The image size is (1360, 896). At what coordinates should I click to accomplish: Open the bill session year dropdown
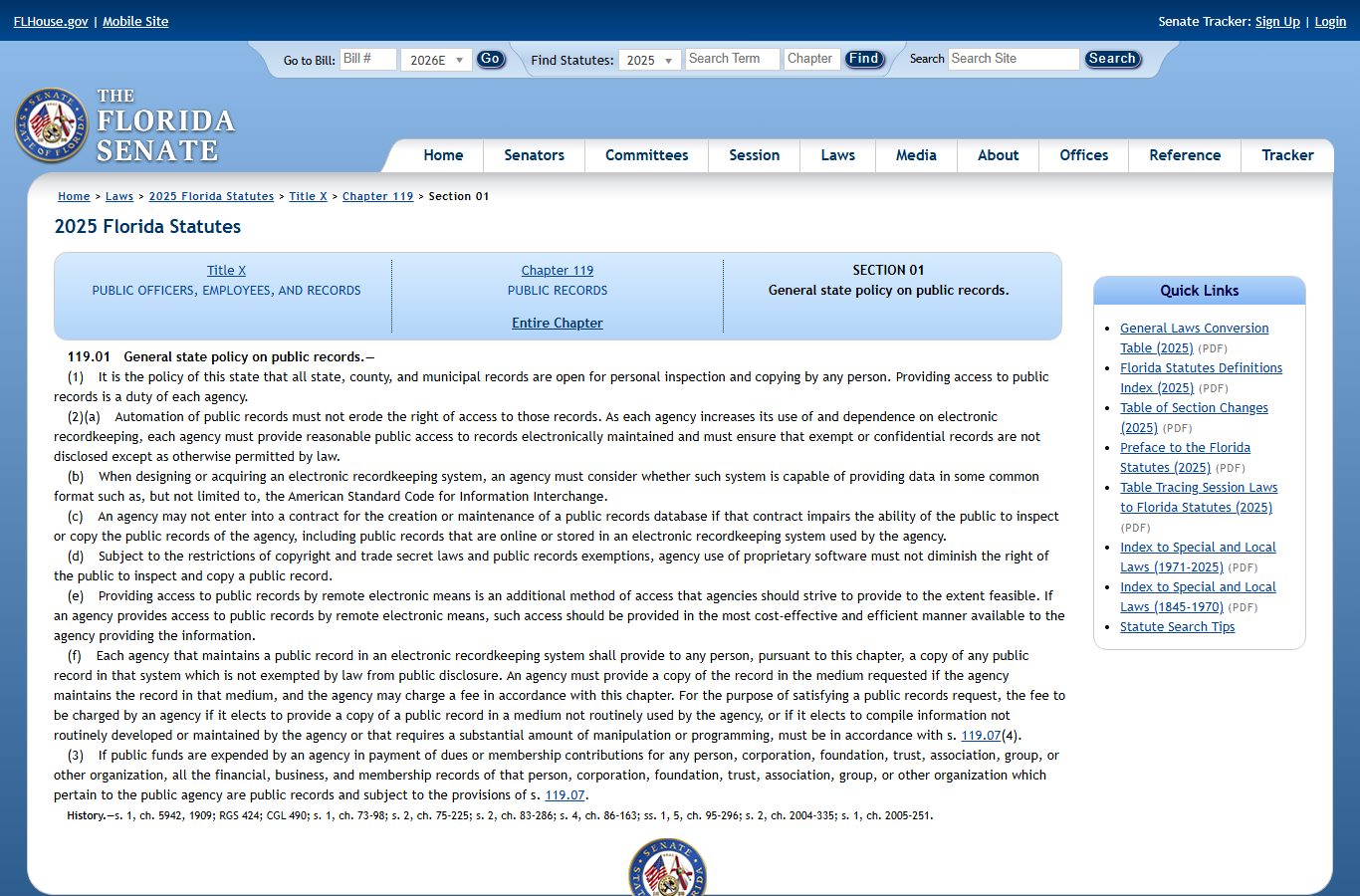click(x=436, y=60)
